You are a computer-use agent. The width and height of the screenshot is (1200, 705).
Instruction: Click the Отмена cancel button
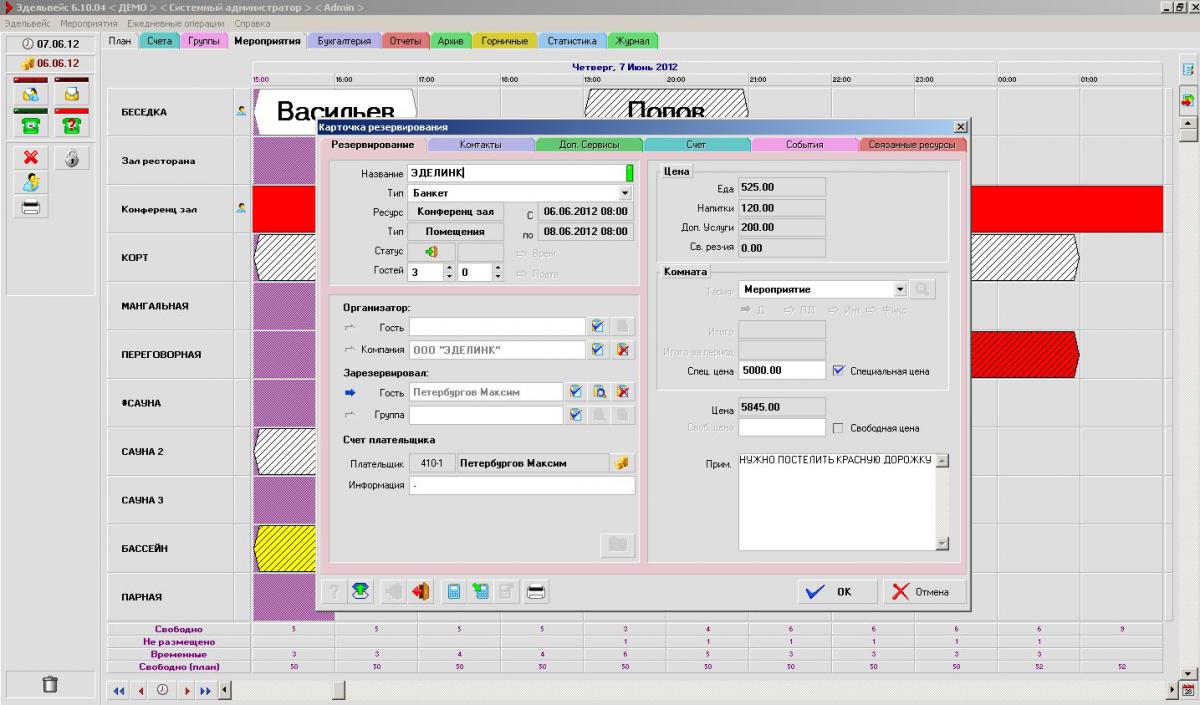point(923,591)
